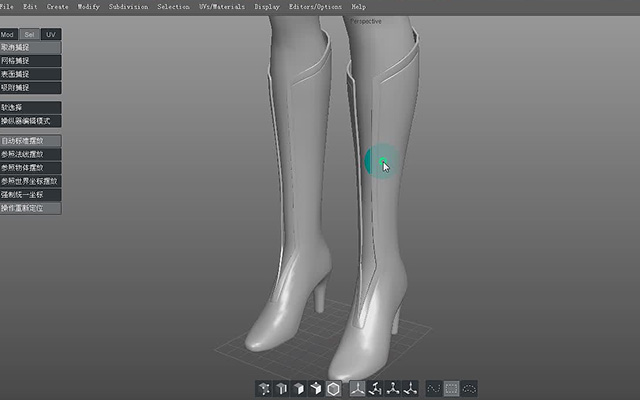Click the 表面捕捉 surface snap button
Viewport: 640px width, 400px height.
[x=31, y=74]
